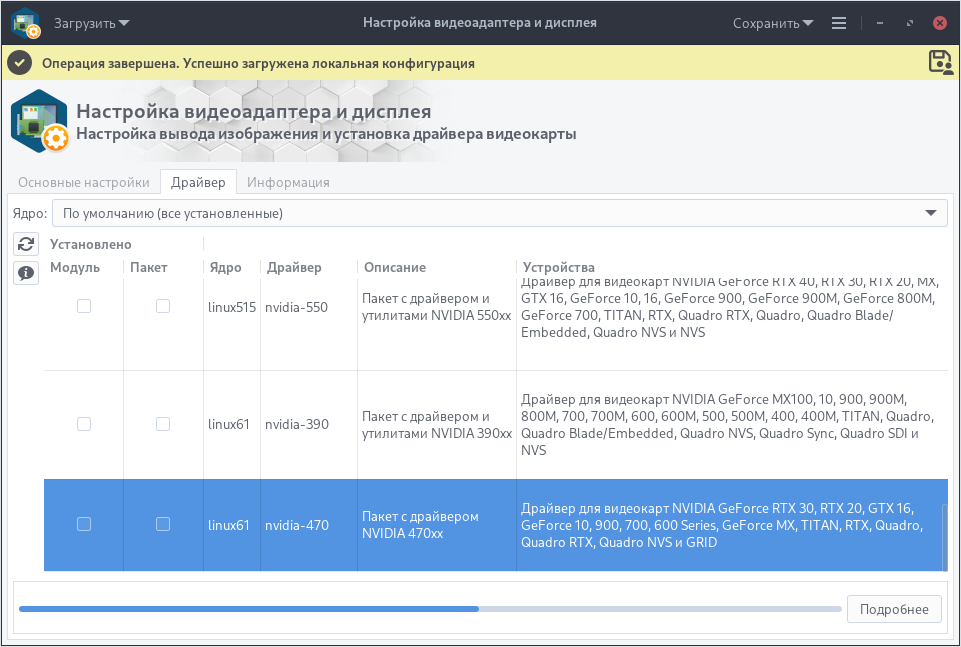Maximize the window using title bar button

click(909, 23)
